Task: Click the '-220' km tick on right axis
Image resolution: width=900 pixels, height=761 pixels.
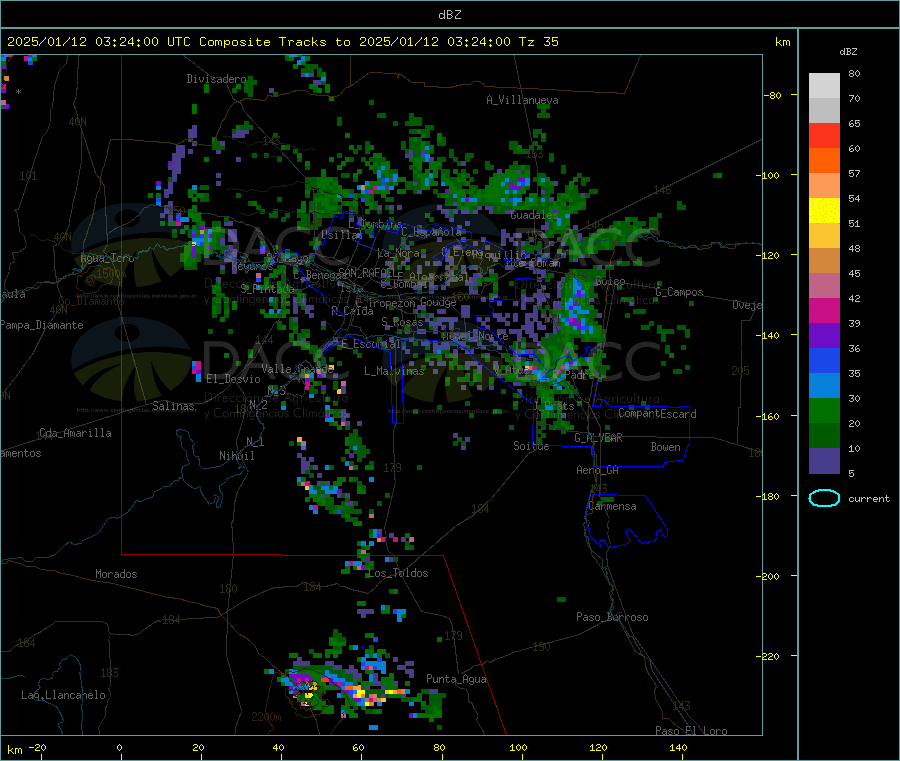Action: point(770,657)
